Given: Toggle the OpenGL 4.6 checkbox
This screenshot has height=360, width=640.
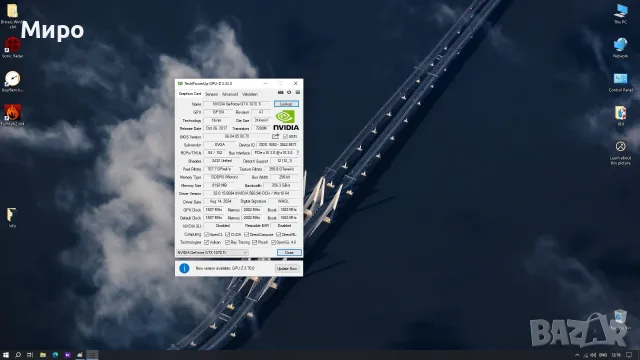Looking at the screenshot, I should (x=273, y=242).
